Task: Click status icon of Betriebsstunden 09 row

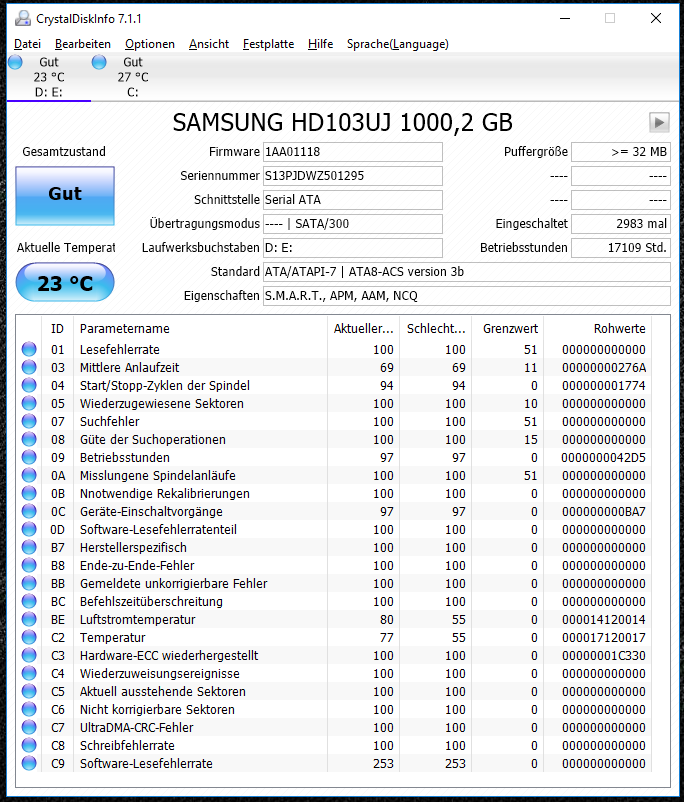Action: pyautogui.click(x=29, y=457)
